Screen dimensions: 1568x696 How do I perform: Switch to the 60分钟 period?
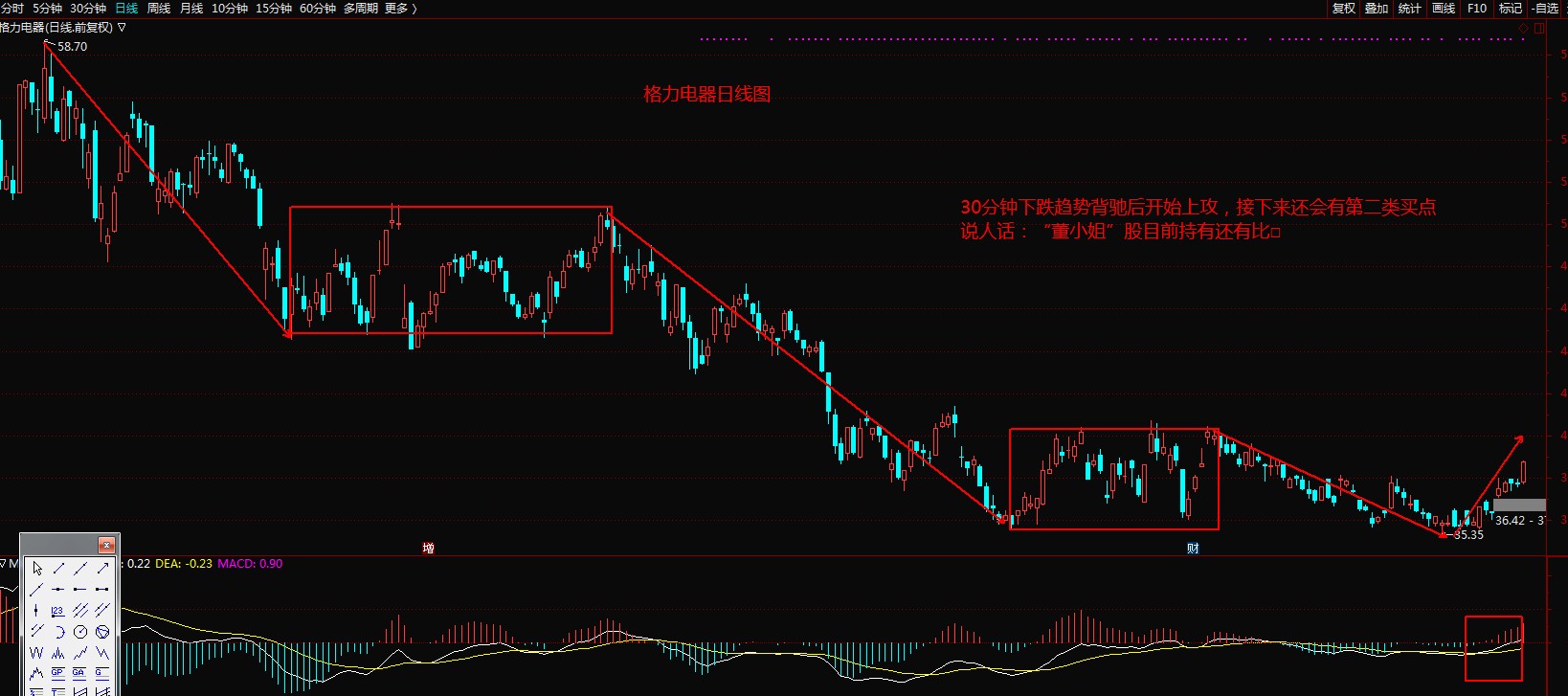click(318, 8)
